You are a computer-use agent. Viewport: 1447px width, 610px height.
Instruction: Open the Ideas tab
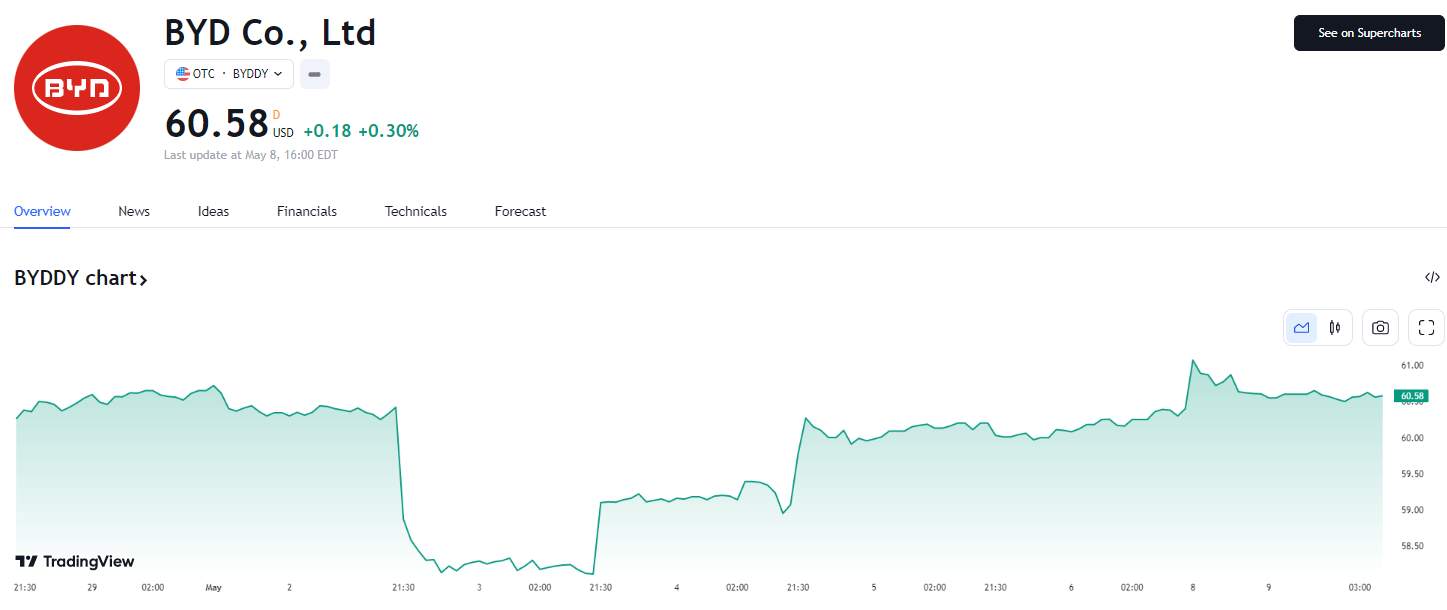pos(213,211)
